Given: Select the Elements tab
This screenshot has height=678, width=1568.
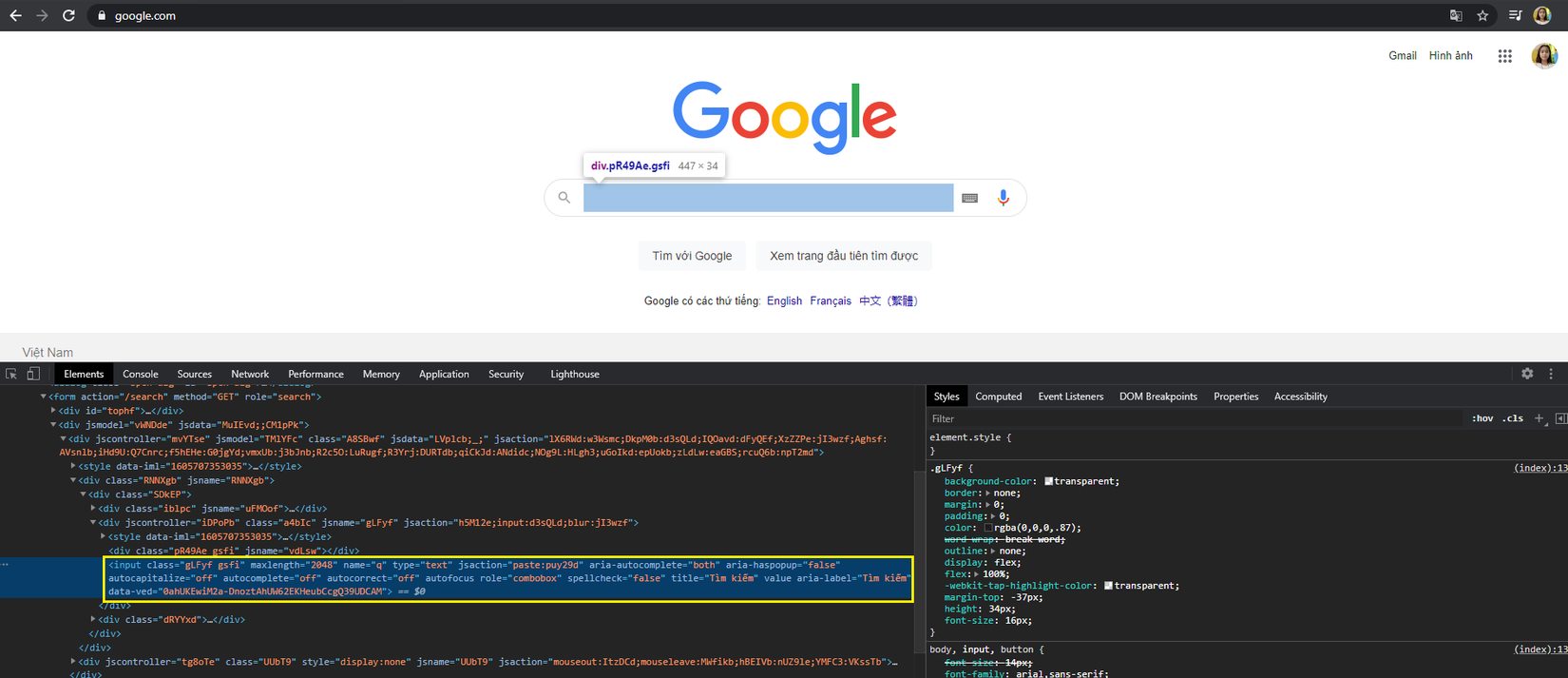Looking at the screenshot, I should click(84, 374).
